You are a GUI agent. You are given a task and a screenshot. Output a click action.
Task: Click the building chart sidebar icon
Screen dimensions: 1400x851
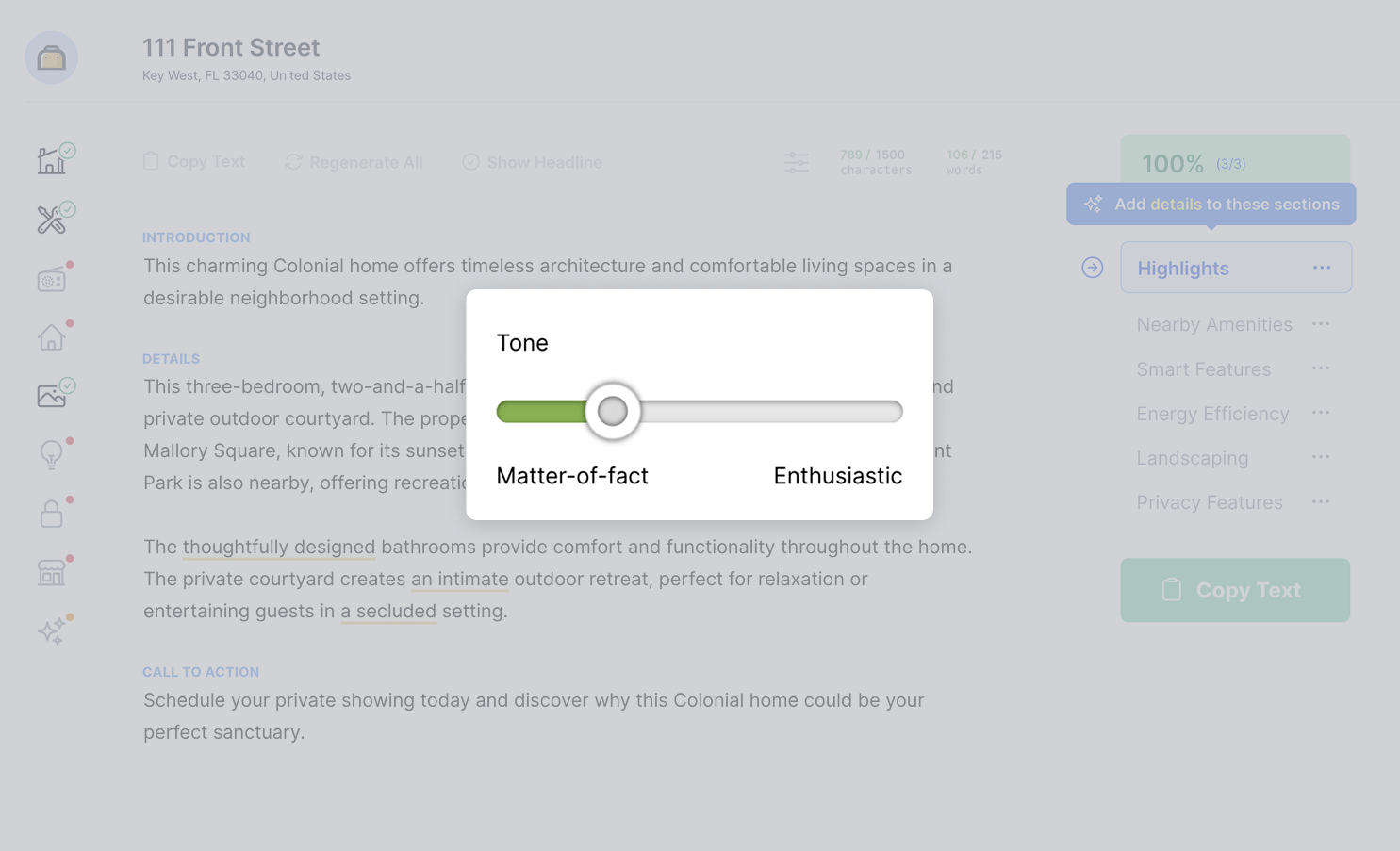[x=52, y=161]
